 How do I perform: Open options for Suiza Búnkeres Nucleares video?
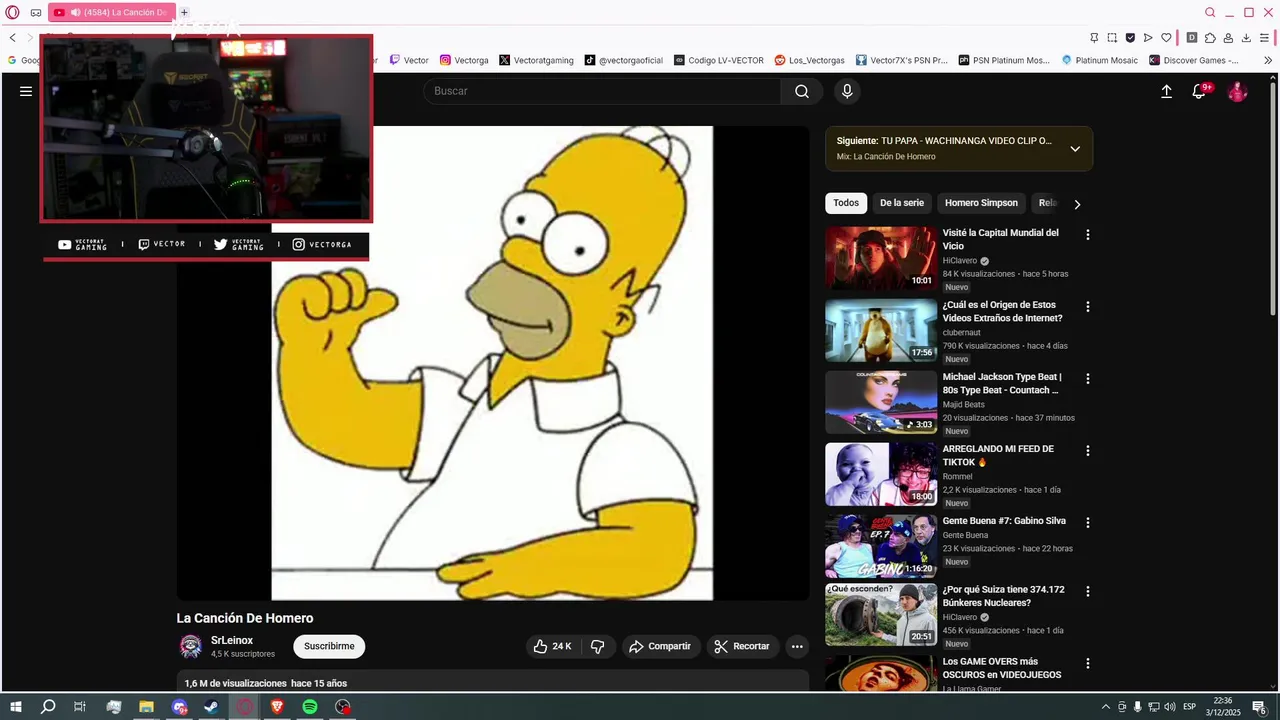point(1088,592)
